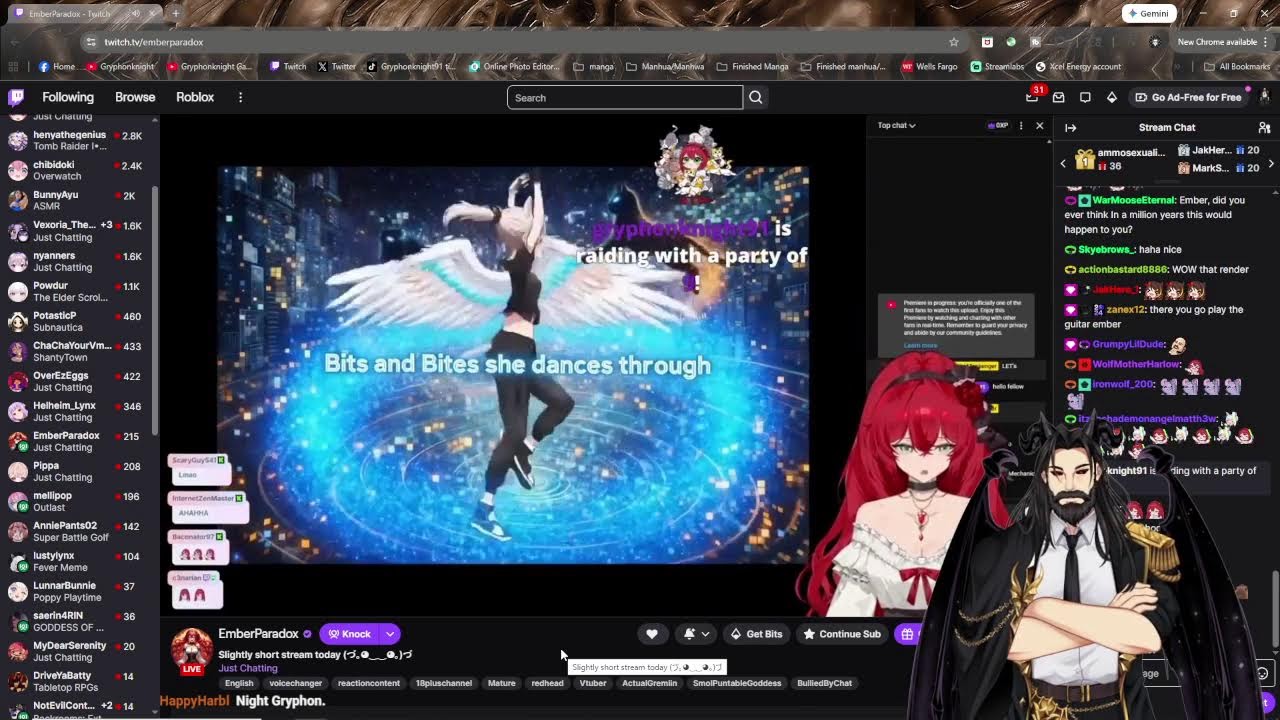
Task: Open Powdur channel in sidebar
Action: click(78, 291)
